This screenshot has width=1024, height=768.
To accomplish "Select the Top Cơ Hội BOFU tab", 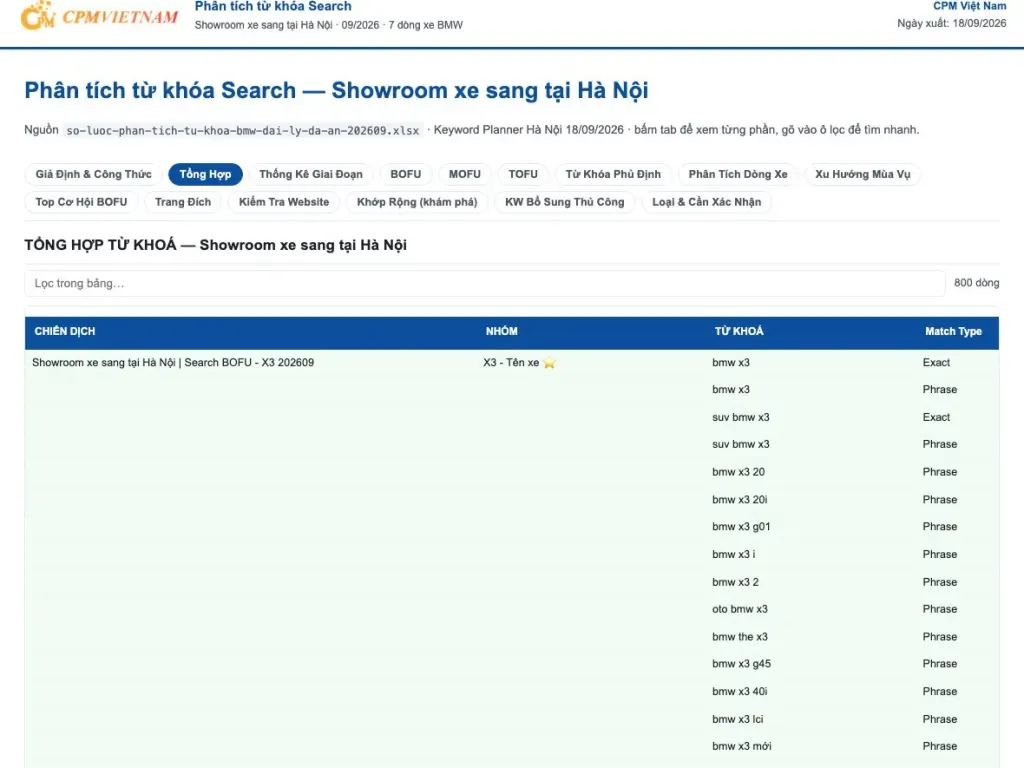I will (x=82, y=202).
